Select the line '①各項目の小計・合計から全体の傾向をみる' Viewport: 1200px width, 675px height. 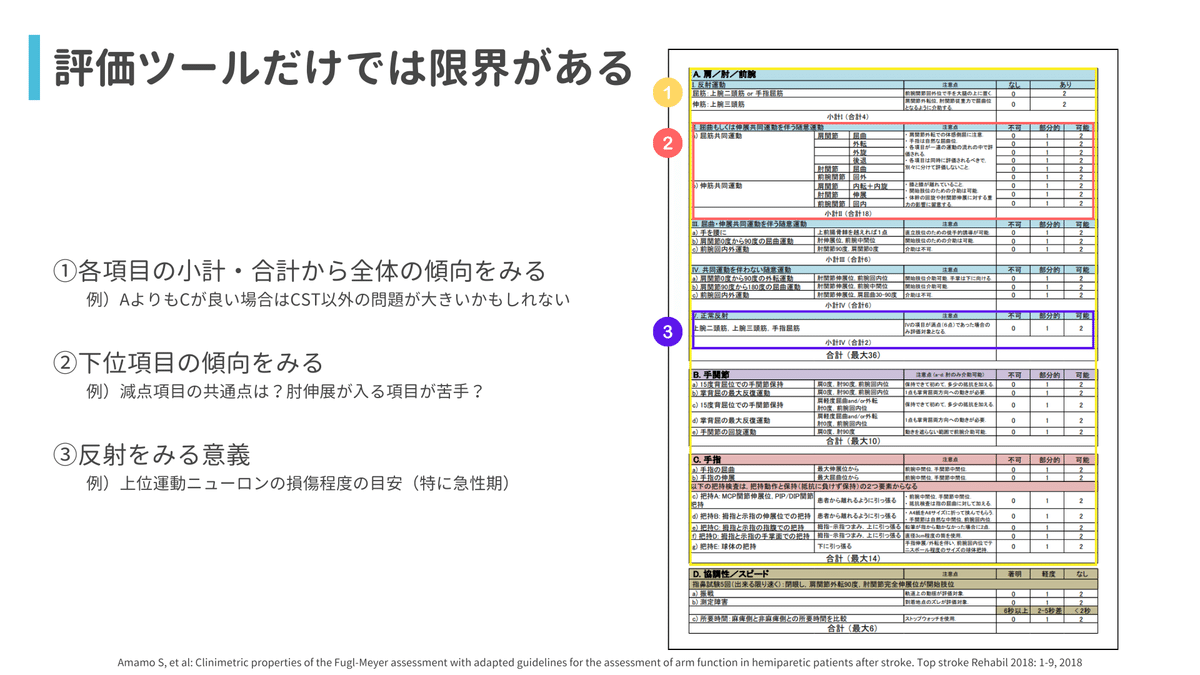299,270
